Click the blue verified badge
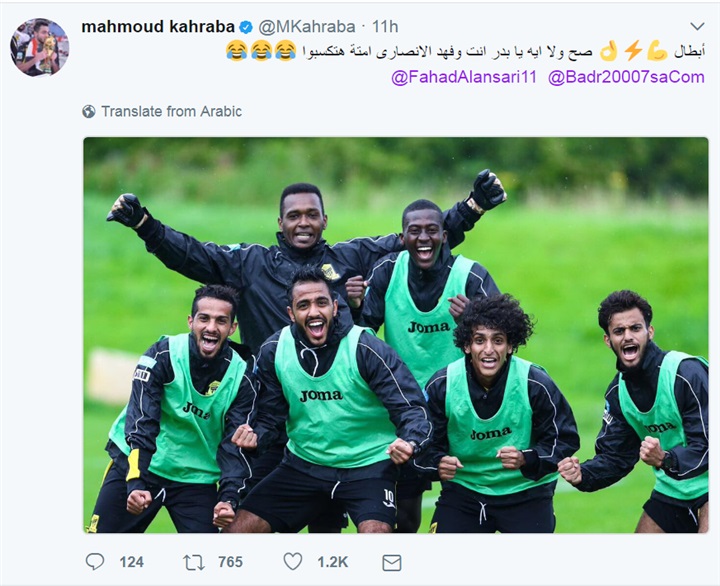Viewport: 720px width, 586px height. coord(246,28)
